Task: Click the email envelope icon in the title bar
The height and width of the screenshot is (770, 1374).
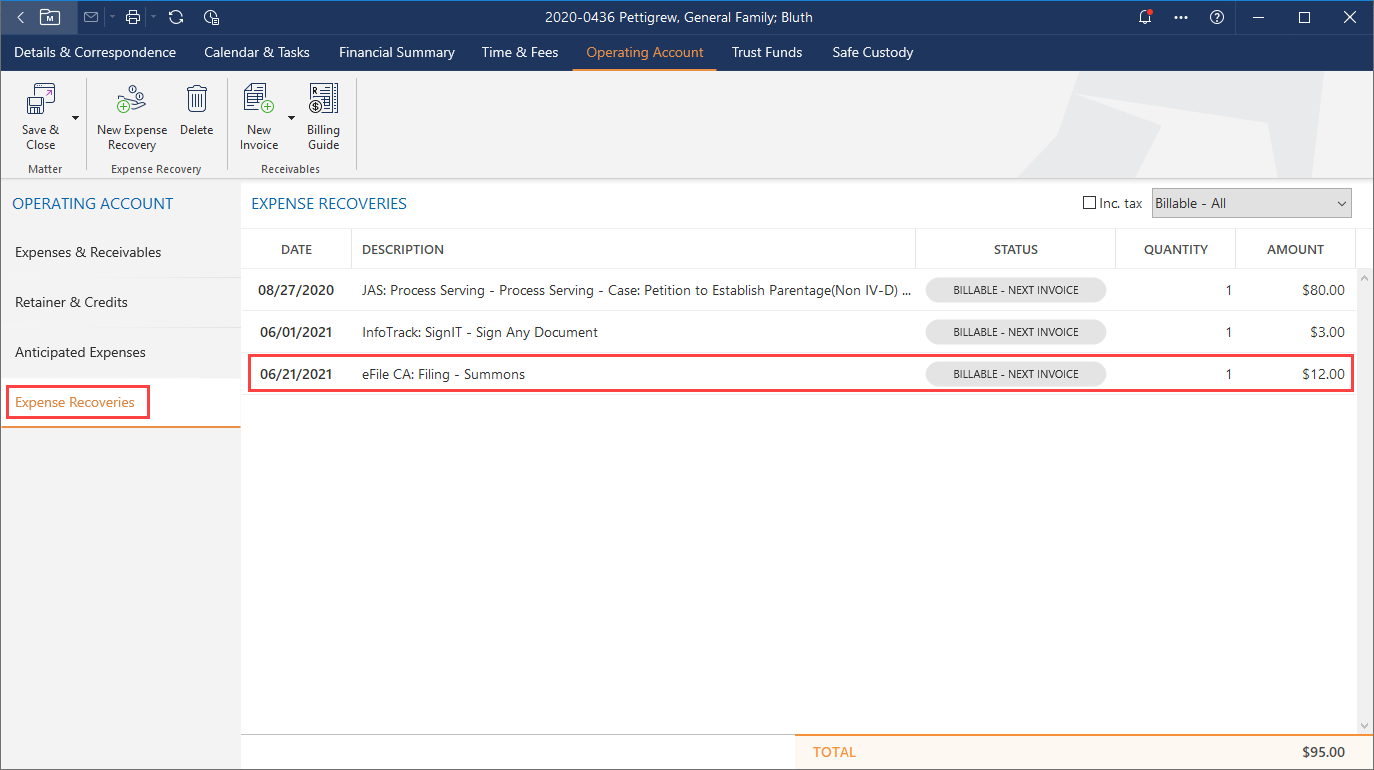Action: point(90,16)
